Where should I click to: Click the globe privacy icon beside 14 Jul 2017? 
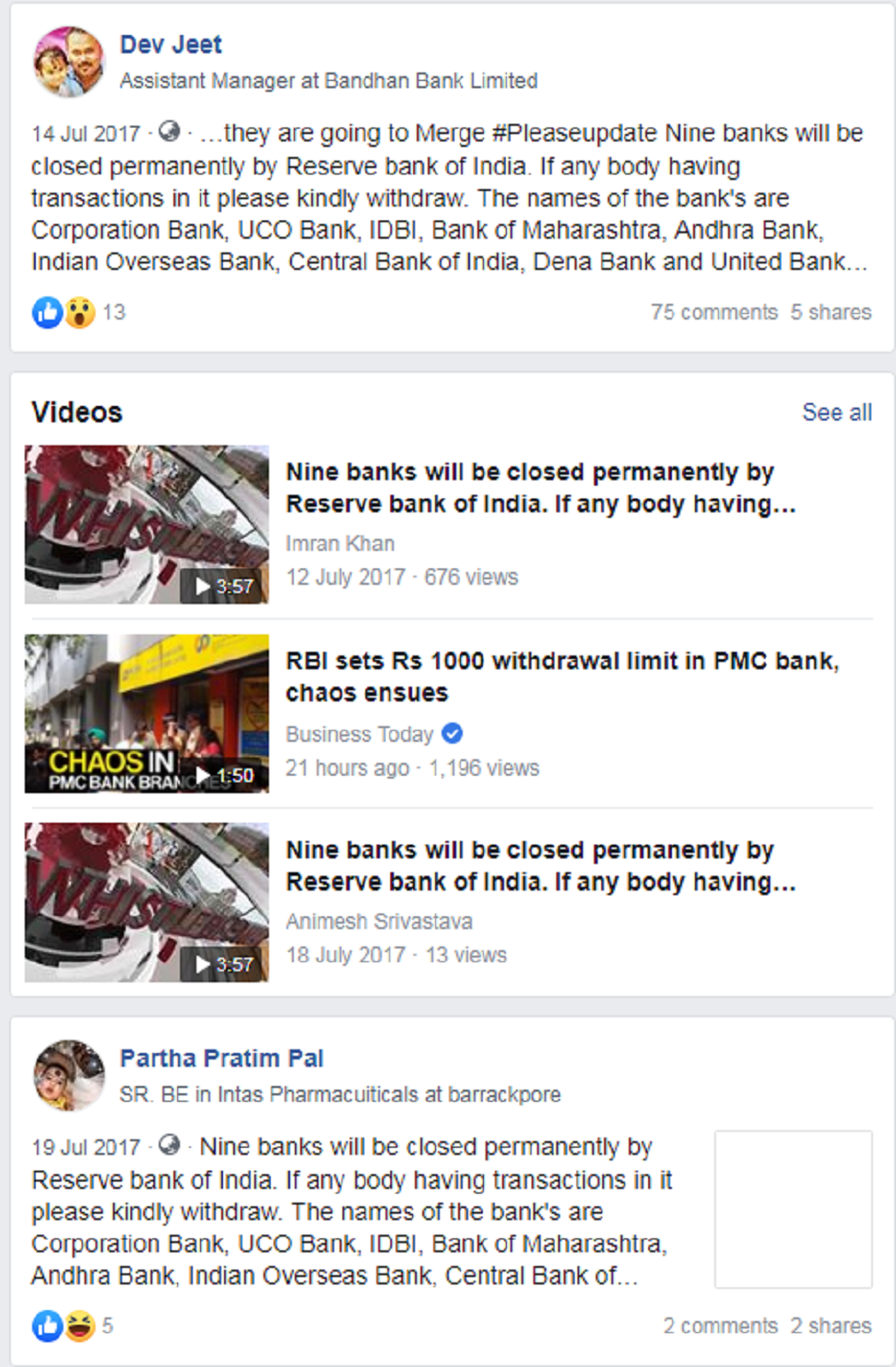tap(169, 131)
